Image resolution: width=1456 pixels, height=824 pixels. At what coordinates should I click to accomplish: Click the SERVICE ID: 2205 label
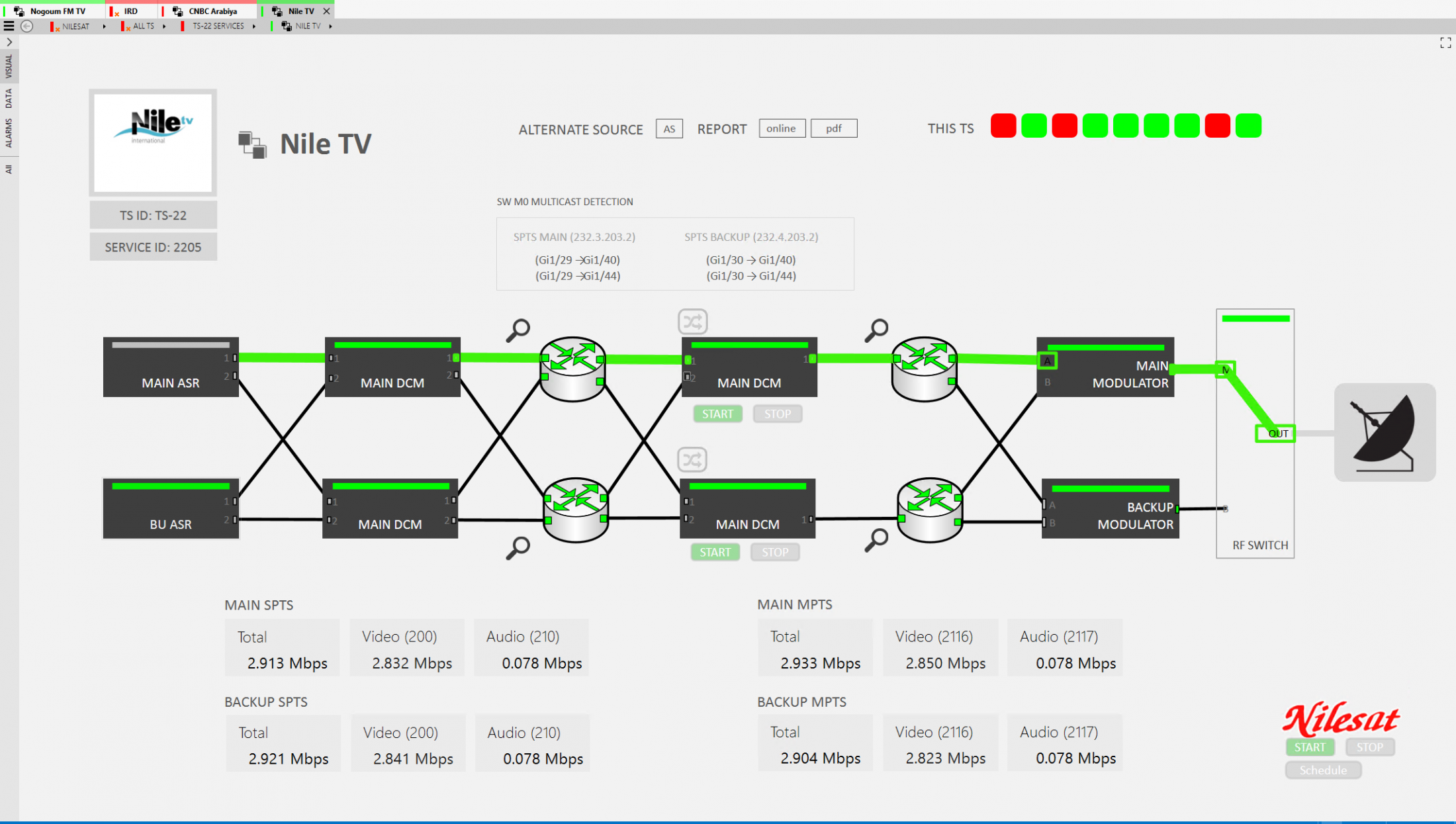153,247
